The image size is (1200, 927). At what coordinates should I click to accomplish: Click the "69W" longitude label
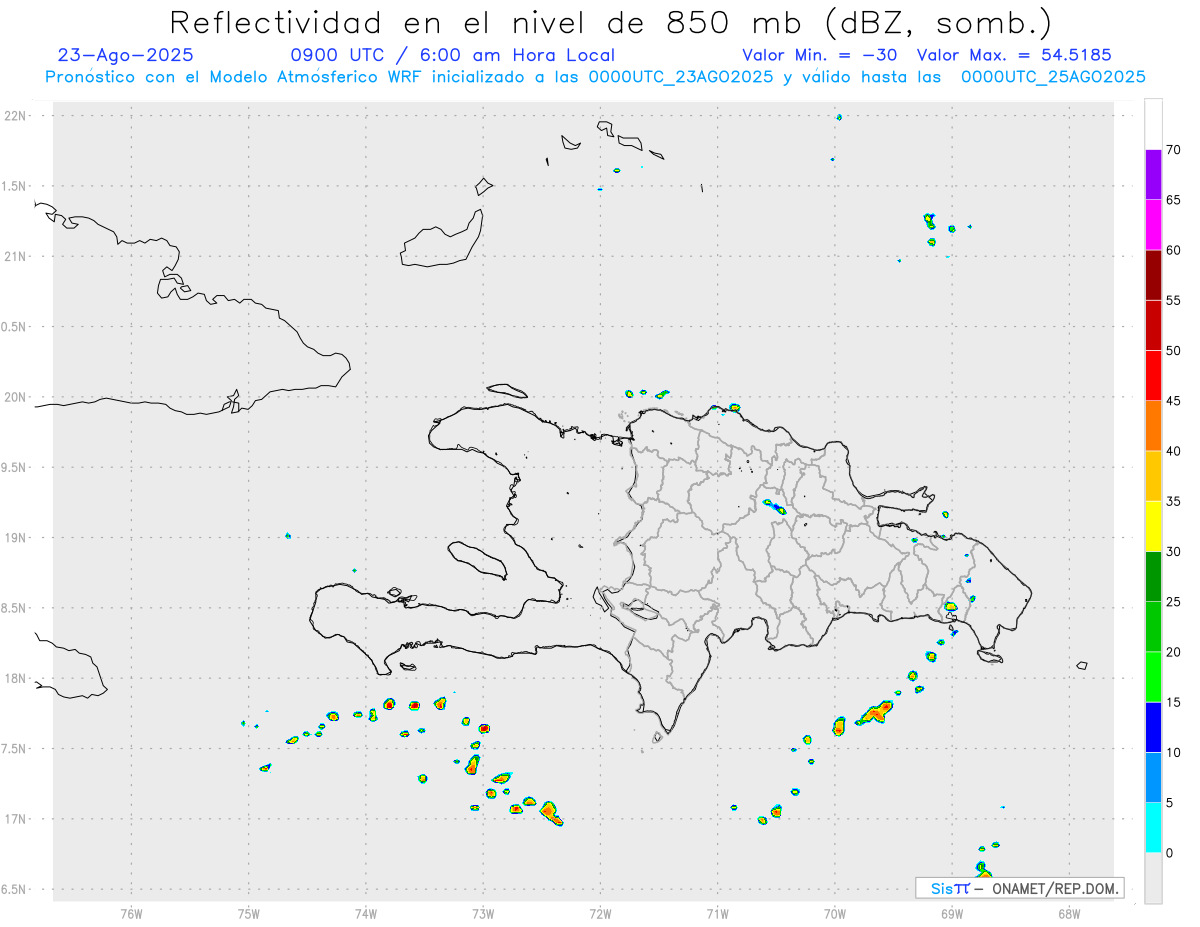click(x=952, y=913)
